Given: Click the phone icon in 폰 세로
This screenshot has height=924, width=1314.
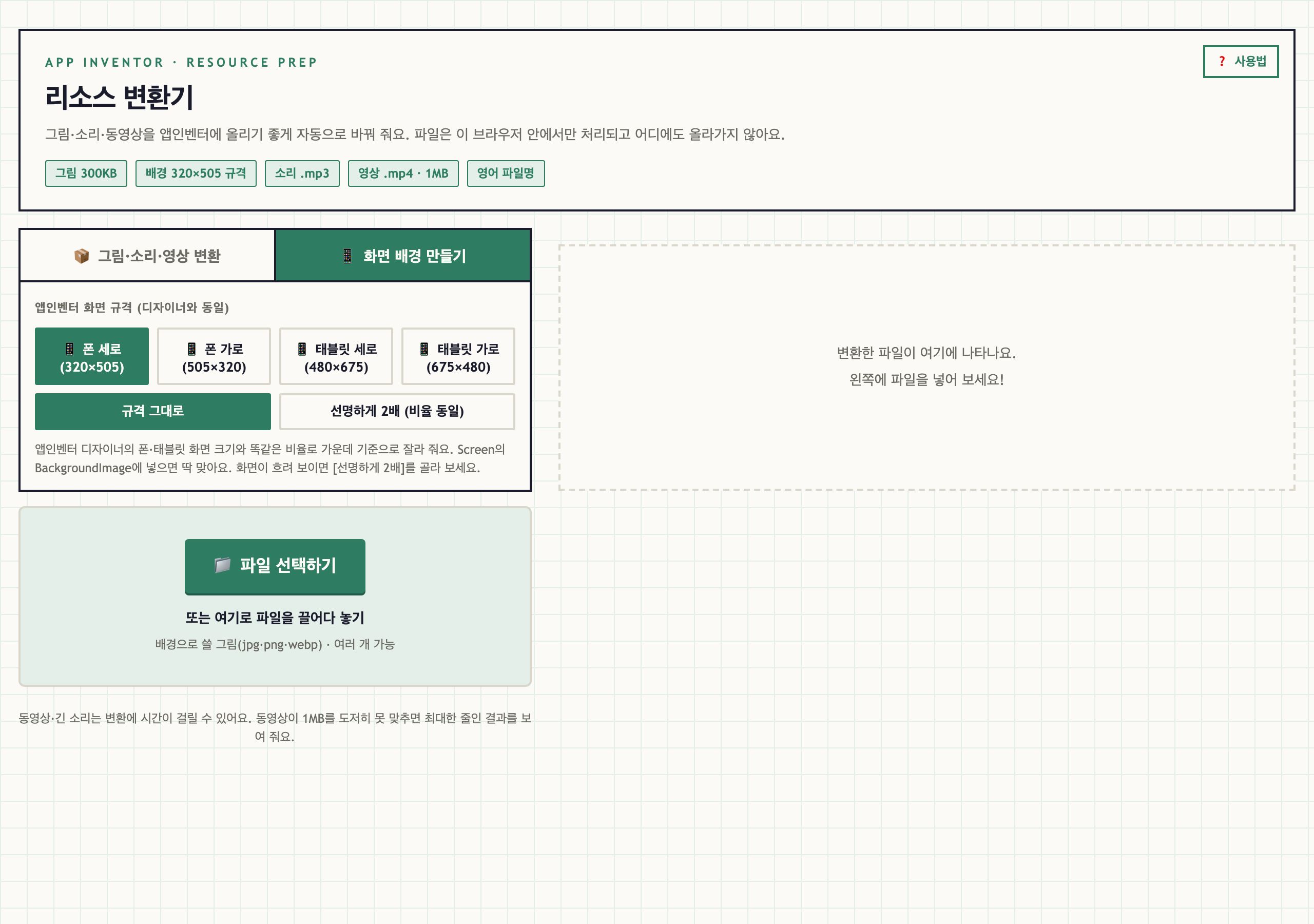Looking at the screenshot, I should [70, 349].
